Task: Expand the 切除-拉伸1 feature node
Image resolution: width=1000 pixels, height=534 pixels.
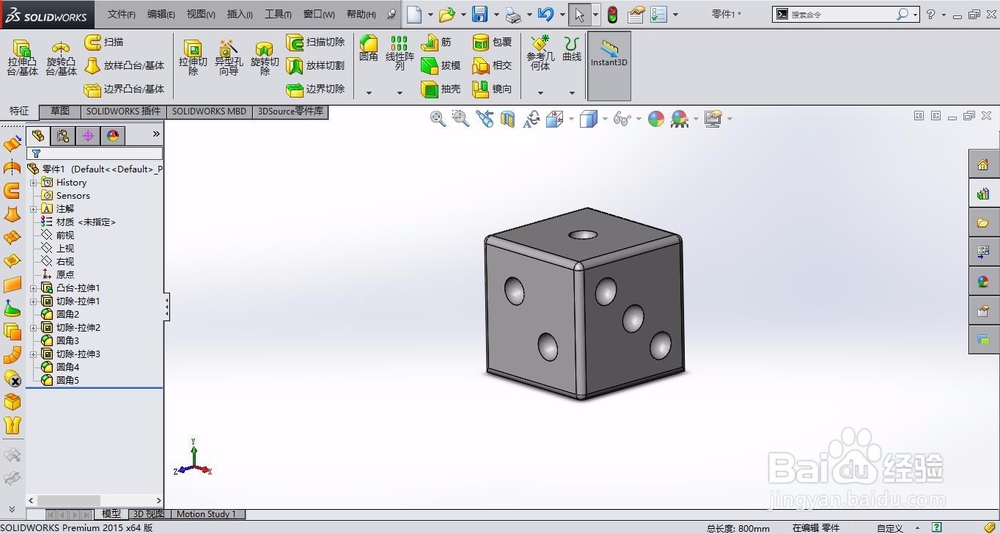Action: coord(34,301)
